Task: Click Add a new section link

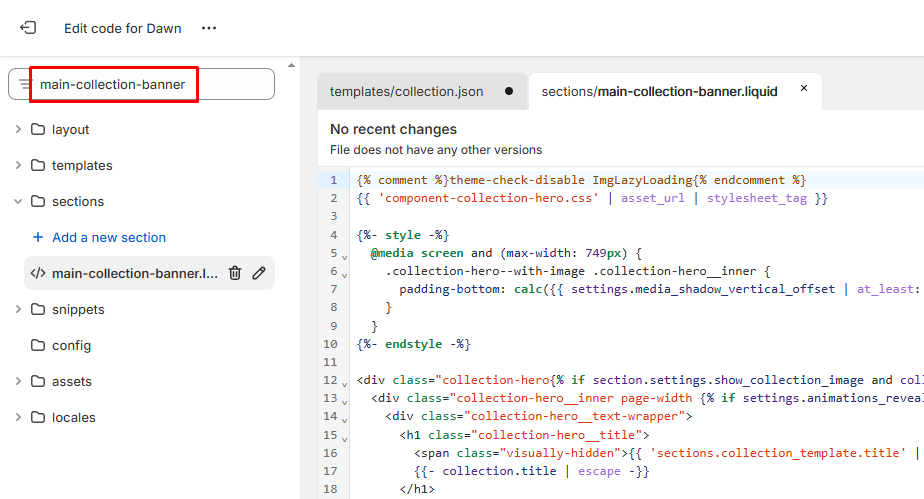Action: coord(109,237)
